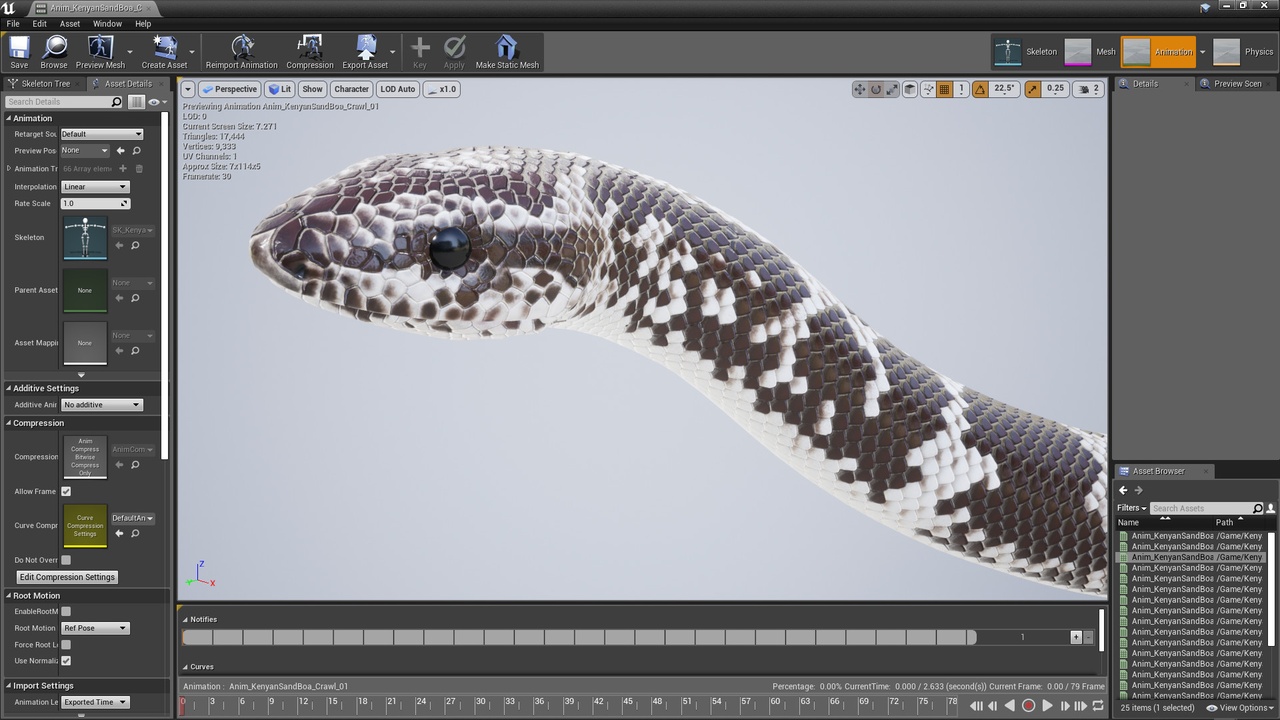The width and height of the screenshot is (1280, 720).
Task: Select rotate gizmo mode in viewport
Action: [876, 89]
